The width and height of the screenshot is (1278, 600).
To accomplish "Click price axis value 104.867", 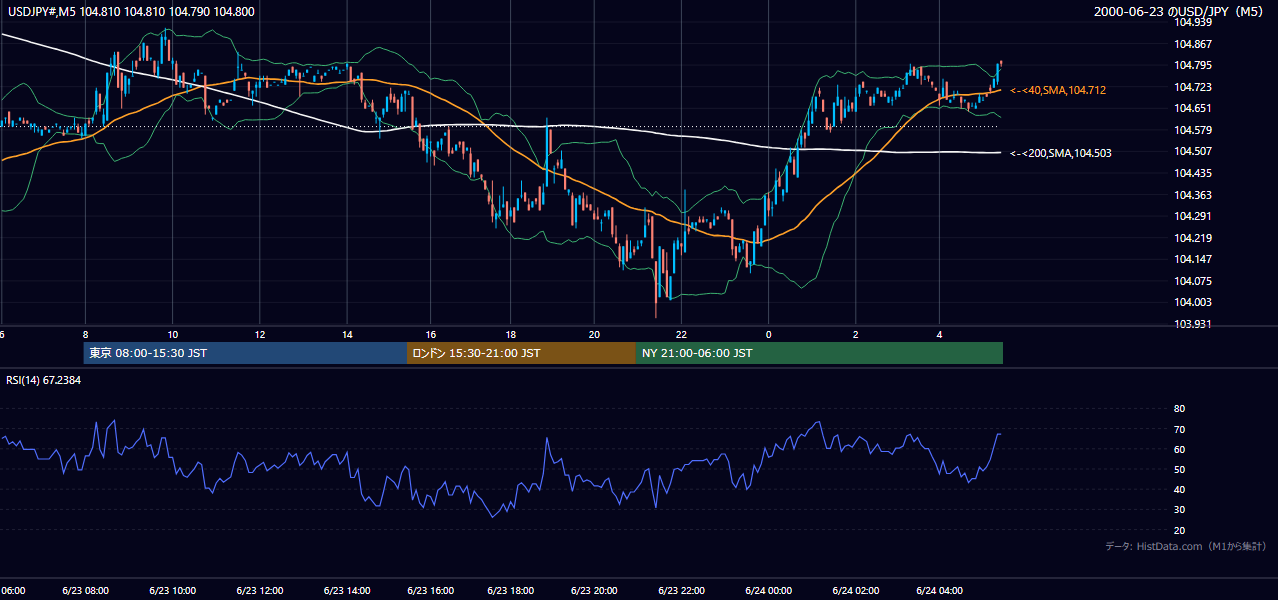I will [x=1193, y=44].
